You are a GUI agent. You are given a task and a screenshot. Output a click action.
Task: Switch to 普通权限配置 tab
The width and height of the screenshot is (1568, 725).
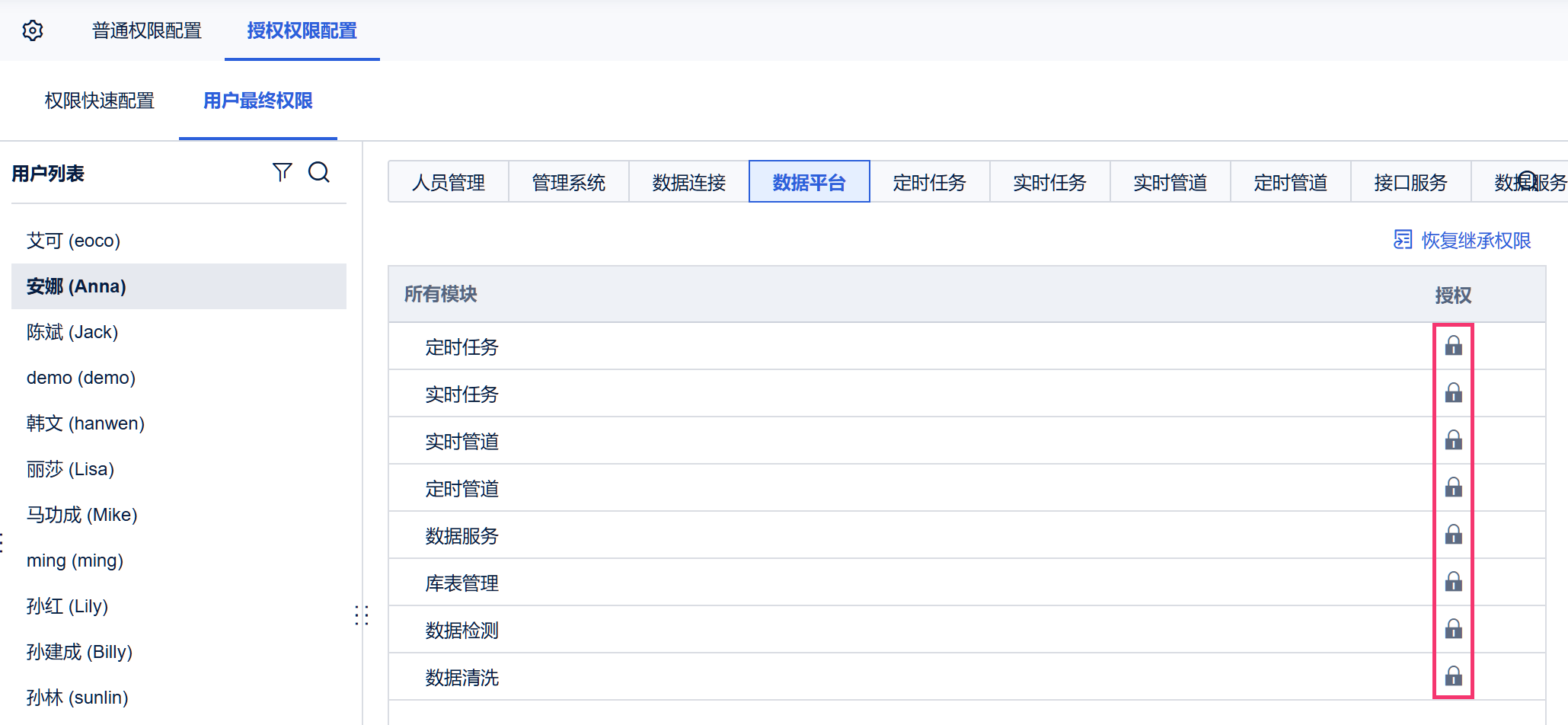pyautogui.click(x=147, y=30)
